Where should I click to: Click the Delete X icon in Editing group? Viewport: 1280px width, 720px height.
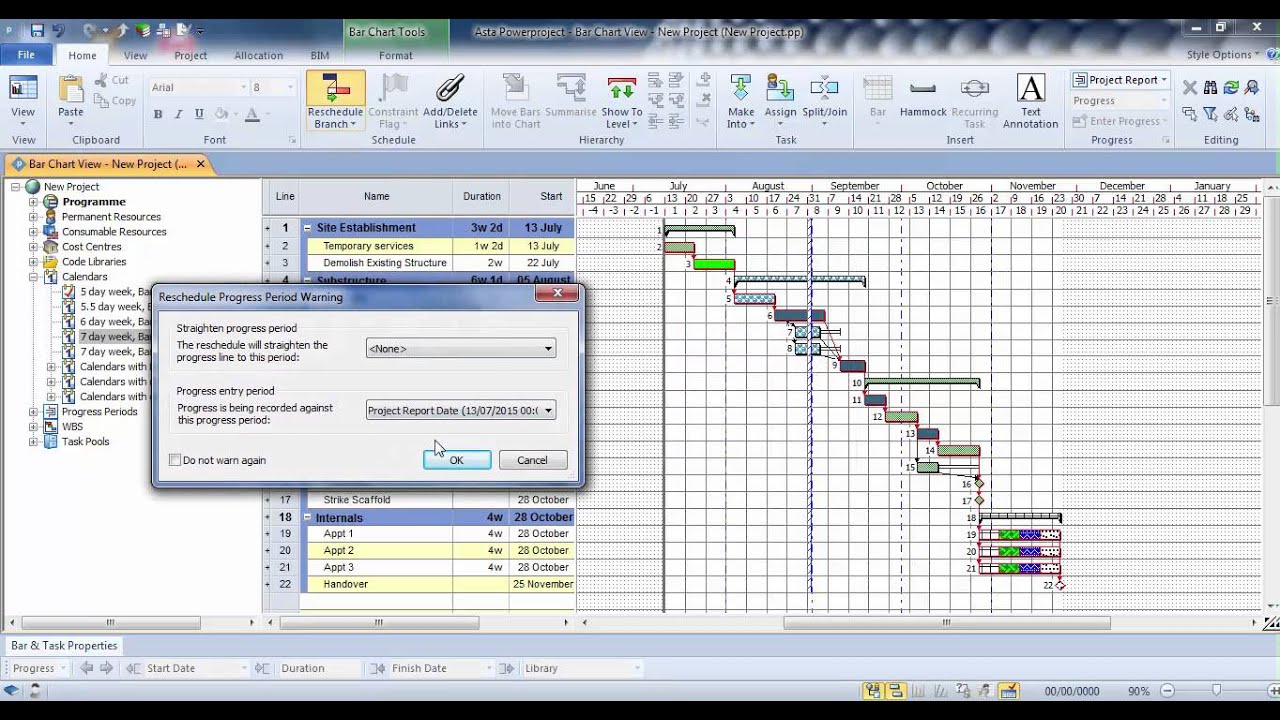pos(1190,88)
